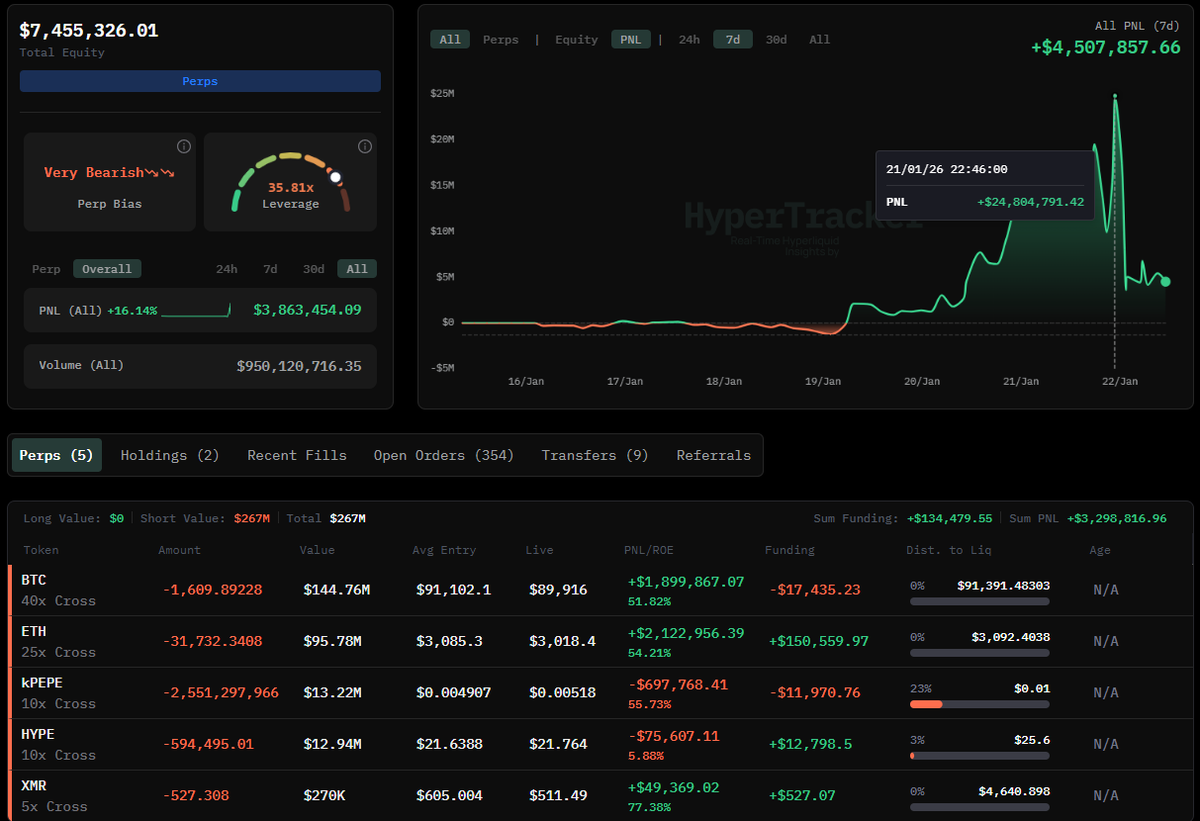The height and width of the screenshot is (821, 1200).
Task: Go to the Transfers (9) tab
Action: 595,455
